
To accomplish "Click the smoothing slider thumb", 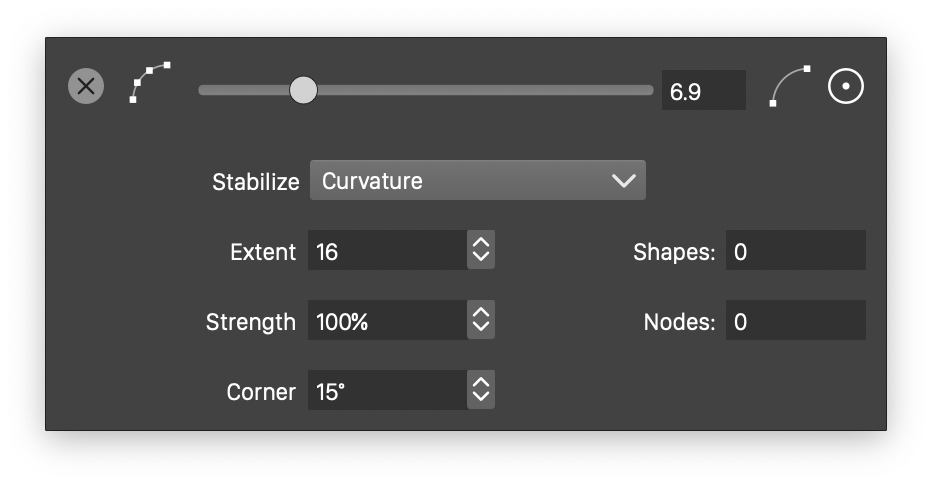I will point(303,90).
